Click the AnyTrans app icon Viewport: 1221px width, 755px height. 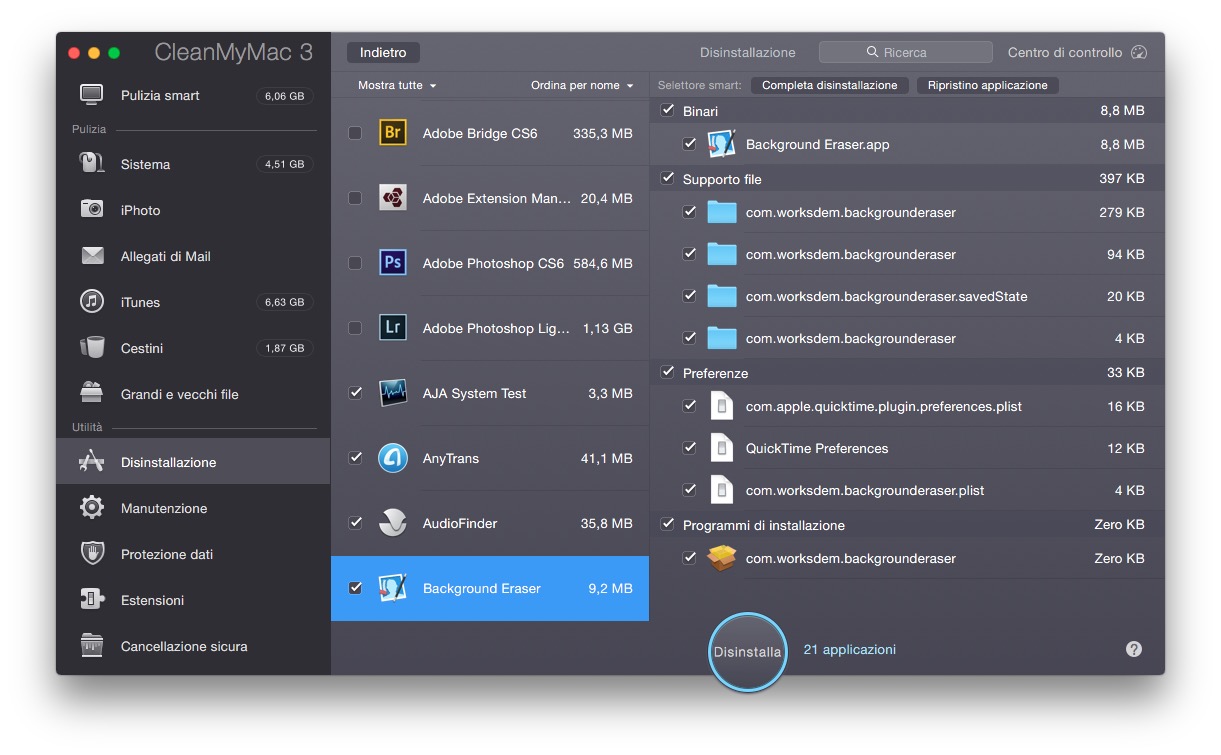(x=393, y=458)
